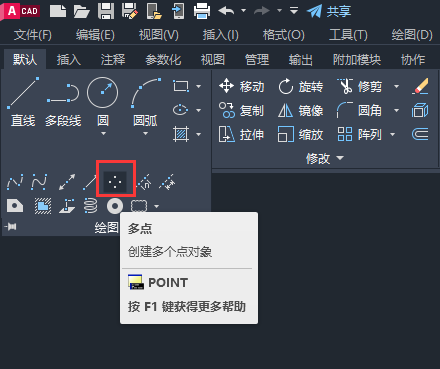Undo the last action
This screenshot has height=369, width=440.
tap(226, 11)
